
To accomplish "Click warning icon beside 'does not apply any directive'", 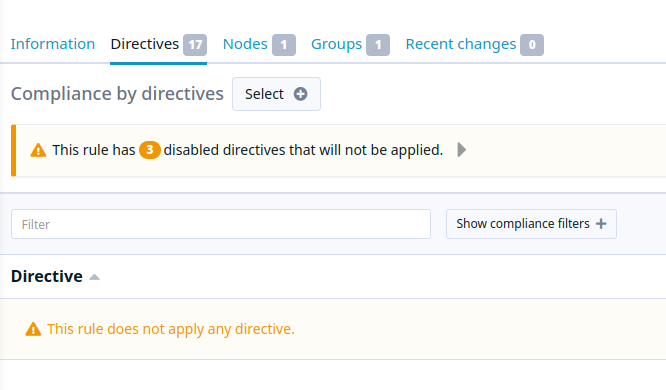I will (33, 329).
